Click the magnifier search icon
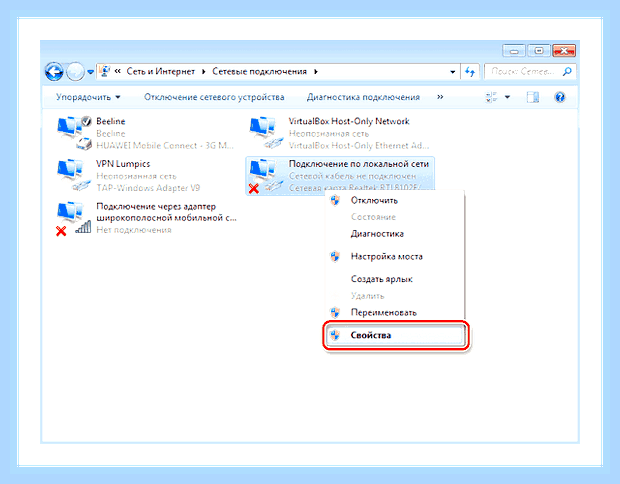620x484 pixels. pos(567,71)
